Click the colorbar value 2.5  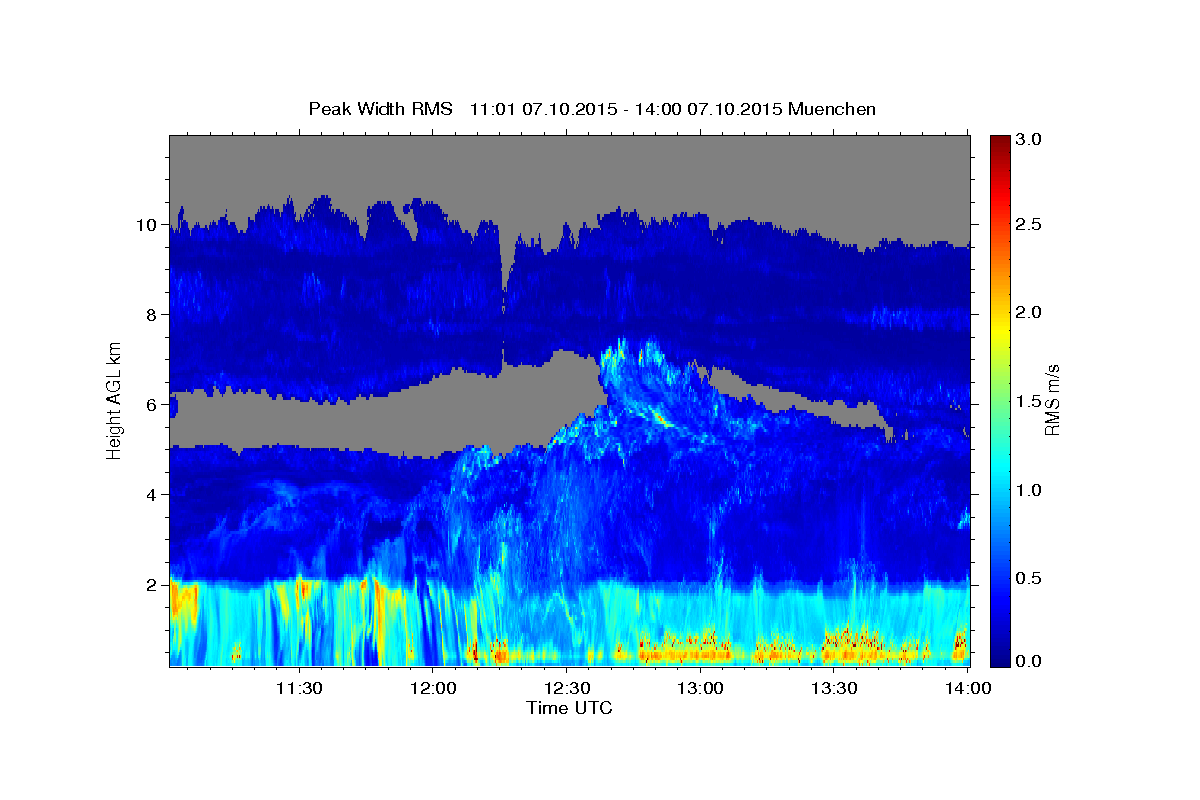[x=1030, y=225]
